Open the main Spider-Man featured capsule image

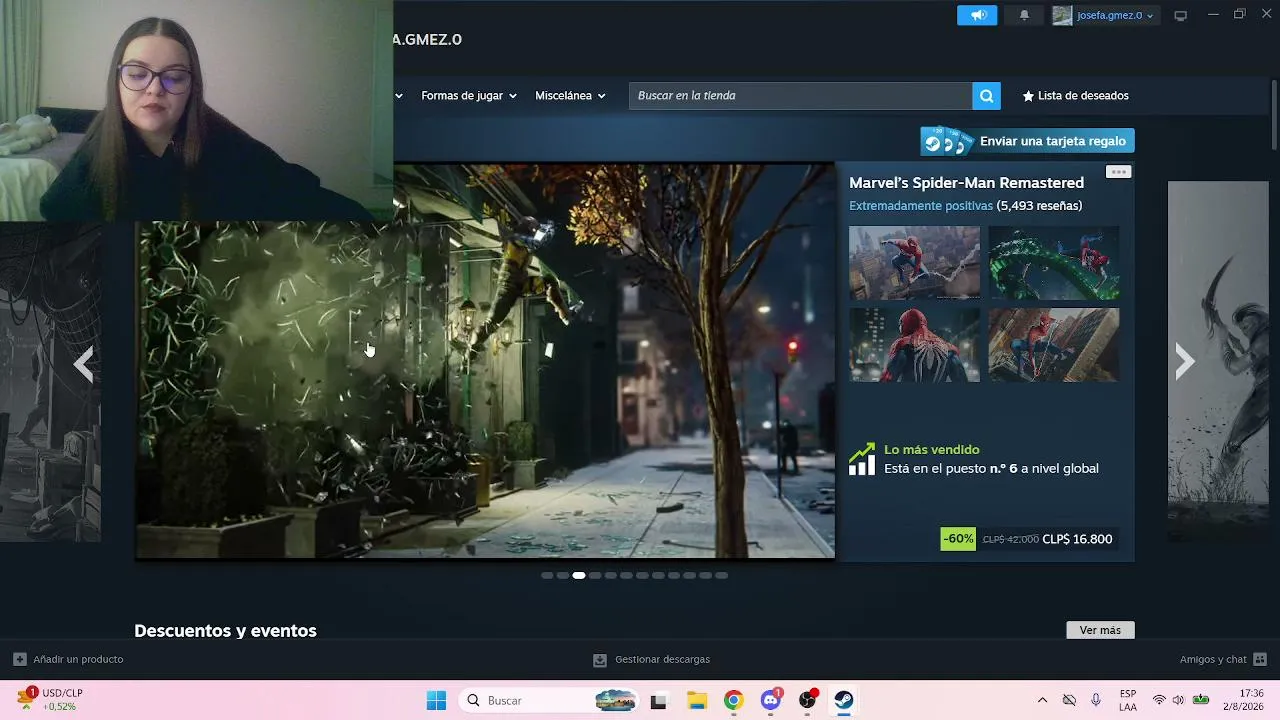(485, 361)
